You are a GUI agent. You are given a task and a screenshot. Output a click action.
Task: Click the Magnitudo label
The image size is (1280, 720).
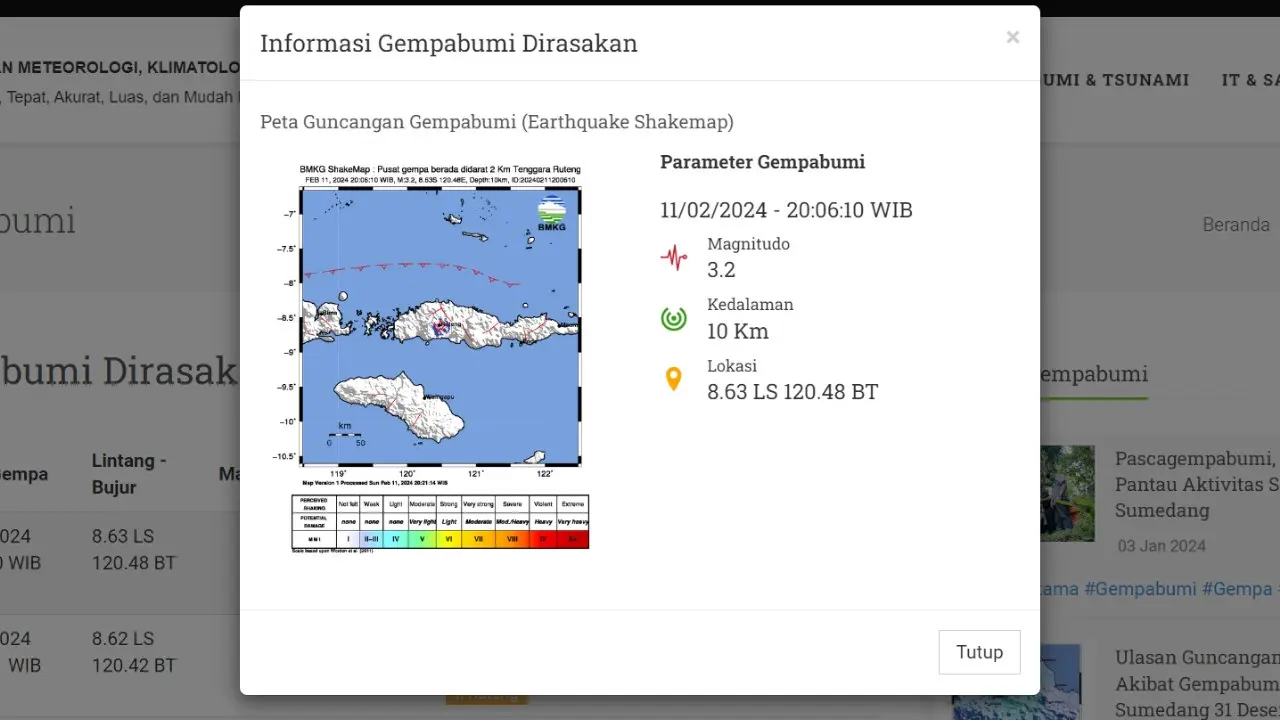tap(748, 244)
